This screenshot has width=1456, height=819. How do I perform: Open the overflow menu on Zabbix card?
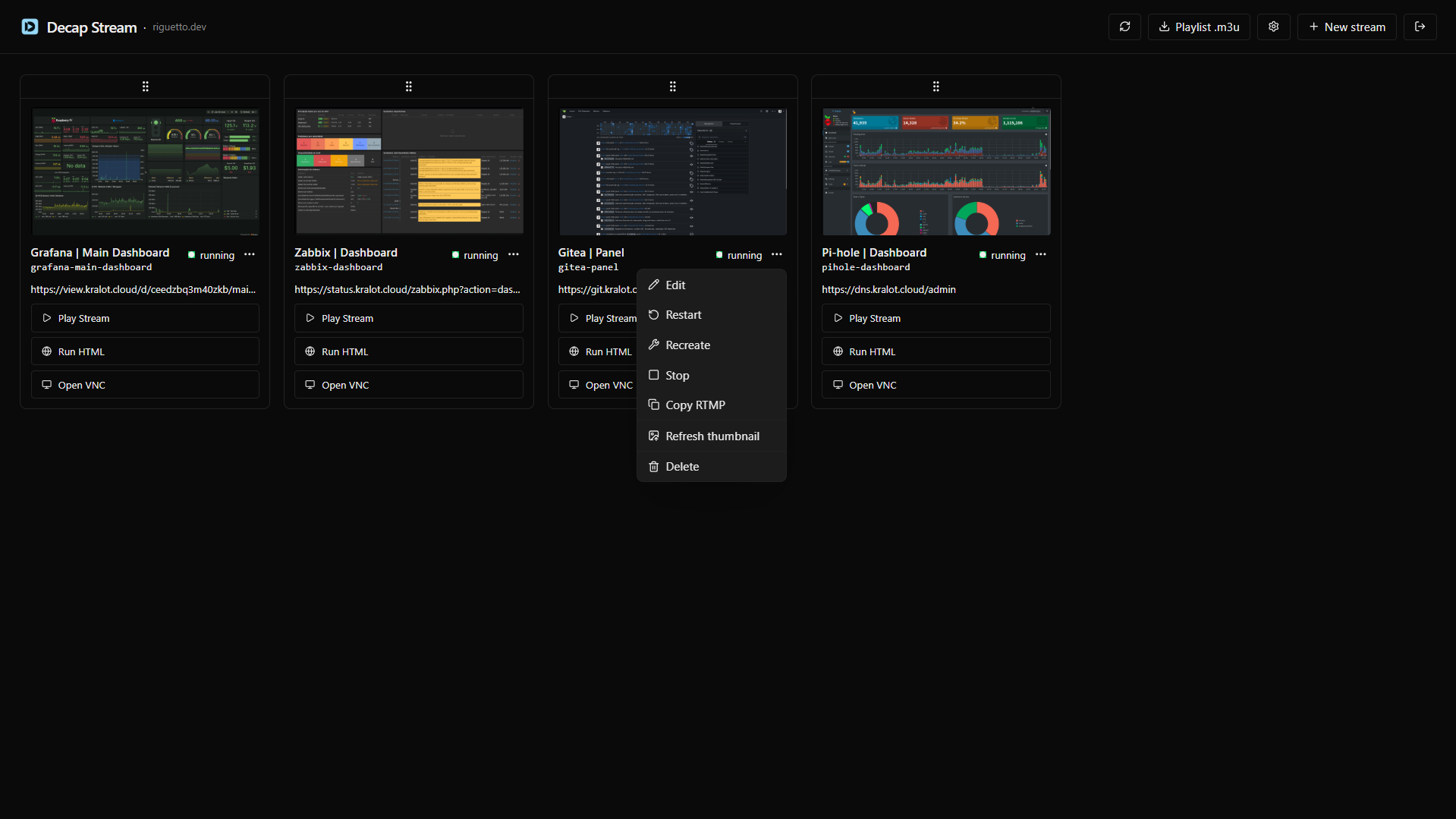tap(514, 254)
